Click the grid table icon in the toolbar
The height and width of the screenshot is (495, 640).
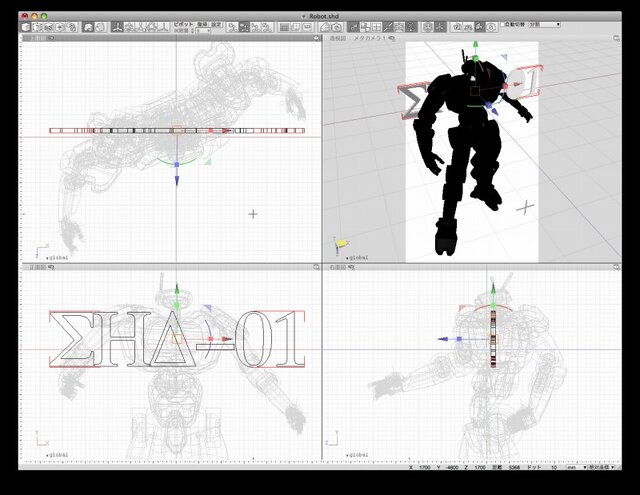click(x=284, y=27)
